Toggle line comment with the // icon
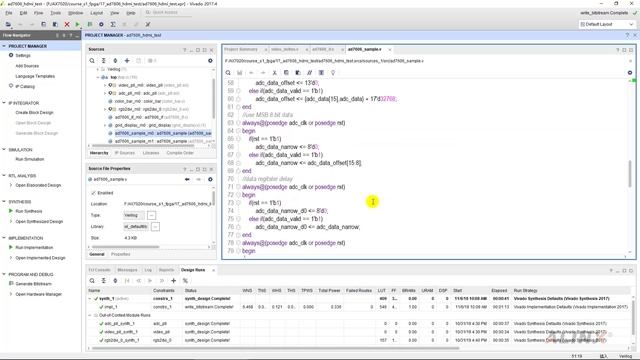Viewport: 640px width, 360px height. 309,73
